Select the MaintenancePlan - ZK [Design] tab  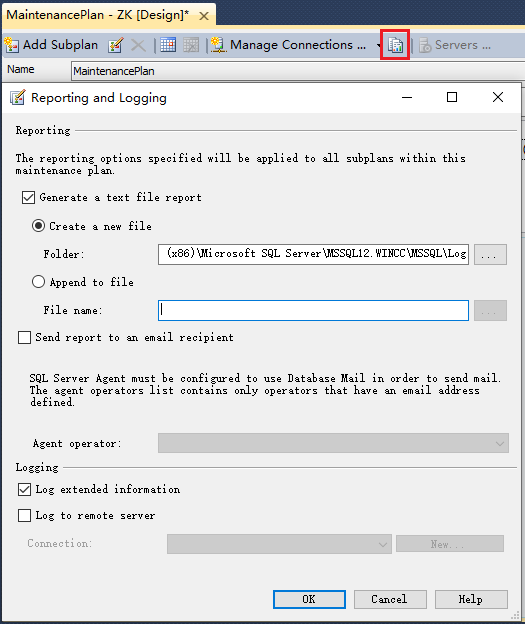98,15
